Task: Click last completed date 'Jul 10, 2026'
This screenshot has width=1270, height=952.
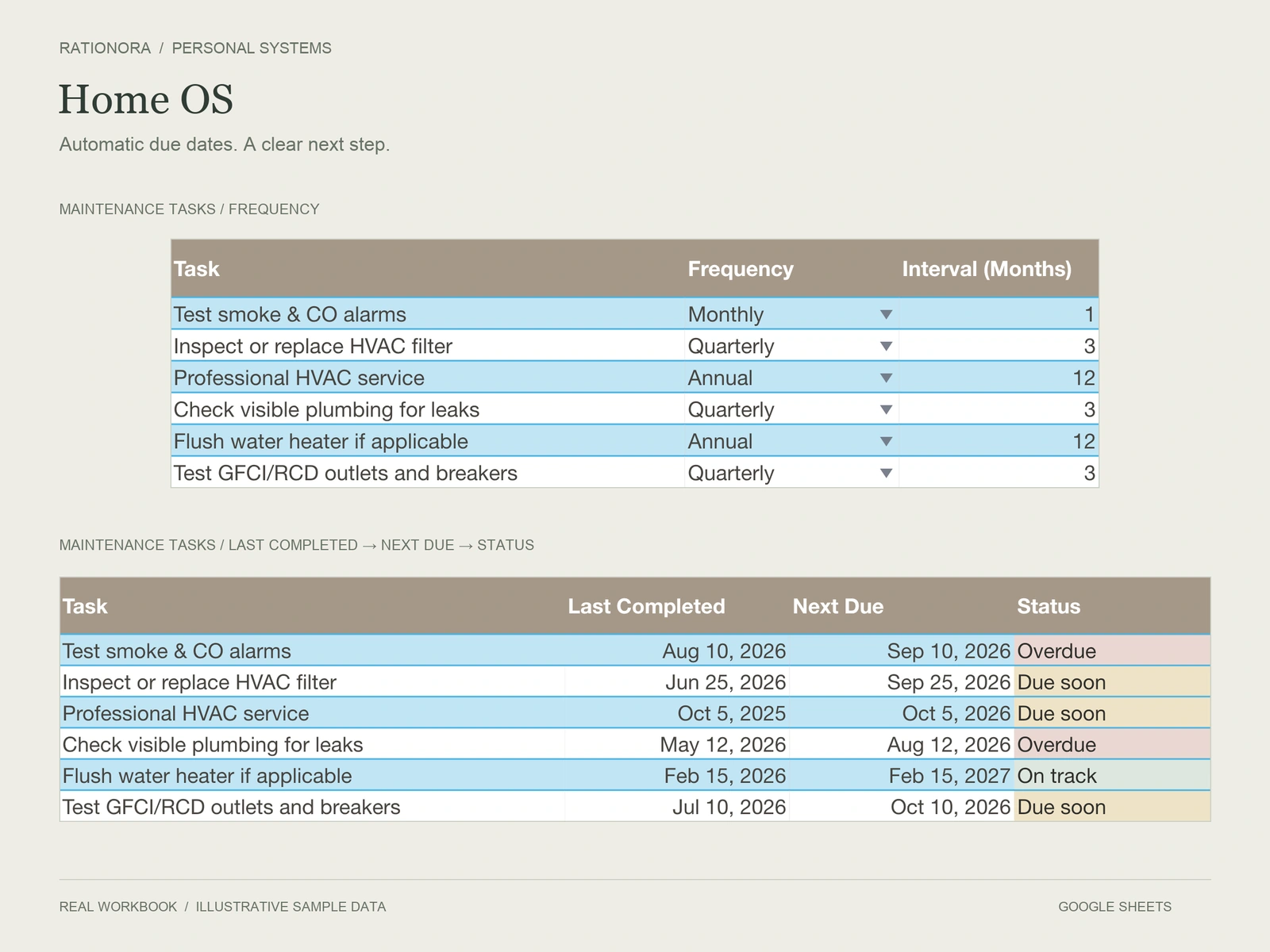Action: coord(677,807)
